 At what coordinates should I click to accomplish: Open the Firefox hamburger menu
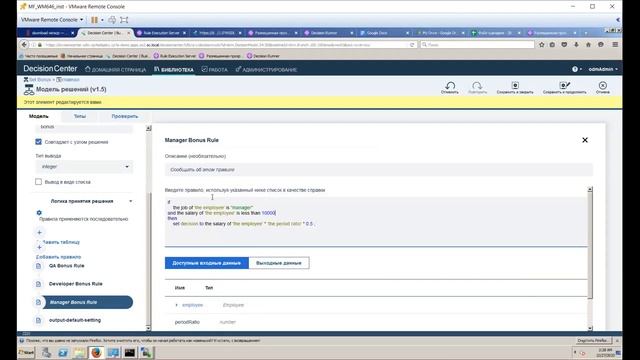[x=615, y=44]
